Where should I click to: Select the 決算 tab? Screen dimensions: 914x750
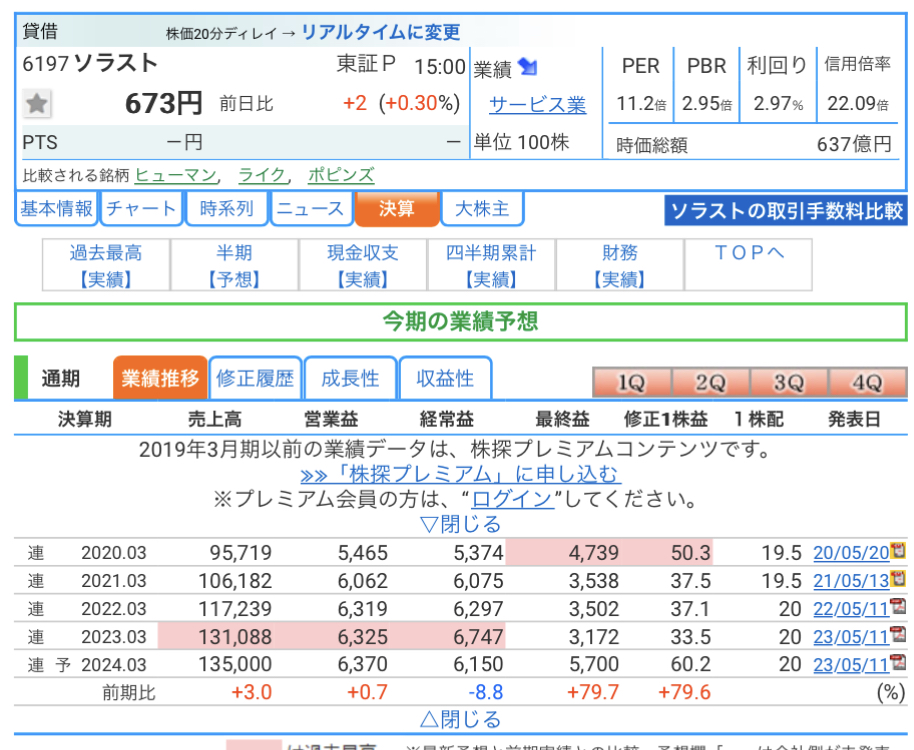pyautogui.click(x=396, y=209)
